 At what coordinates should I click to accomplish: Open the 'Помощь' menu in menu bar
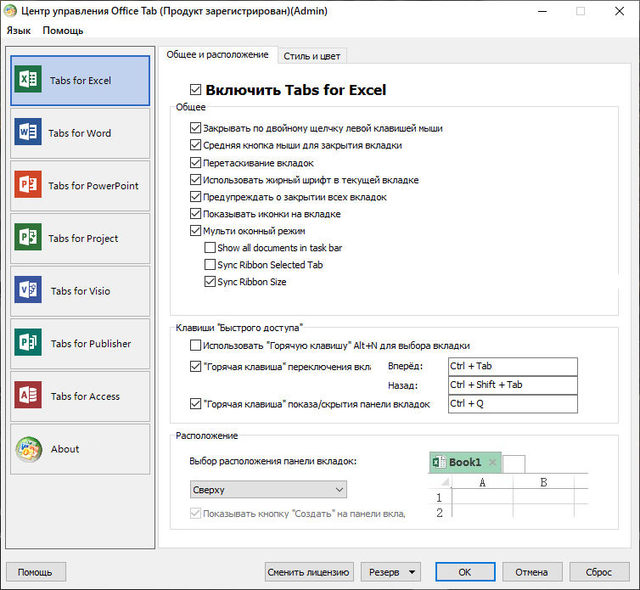63,31
